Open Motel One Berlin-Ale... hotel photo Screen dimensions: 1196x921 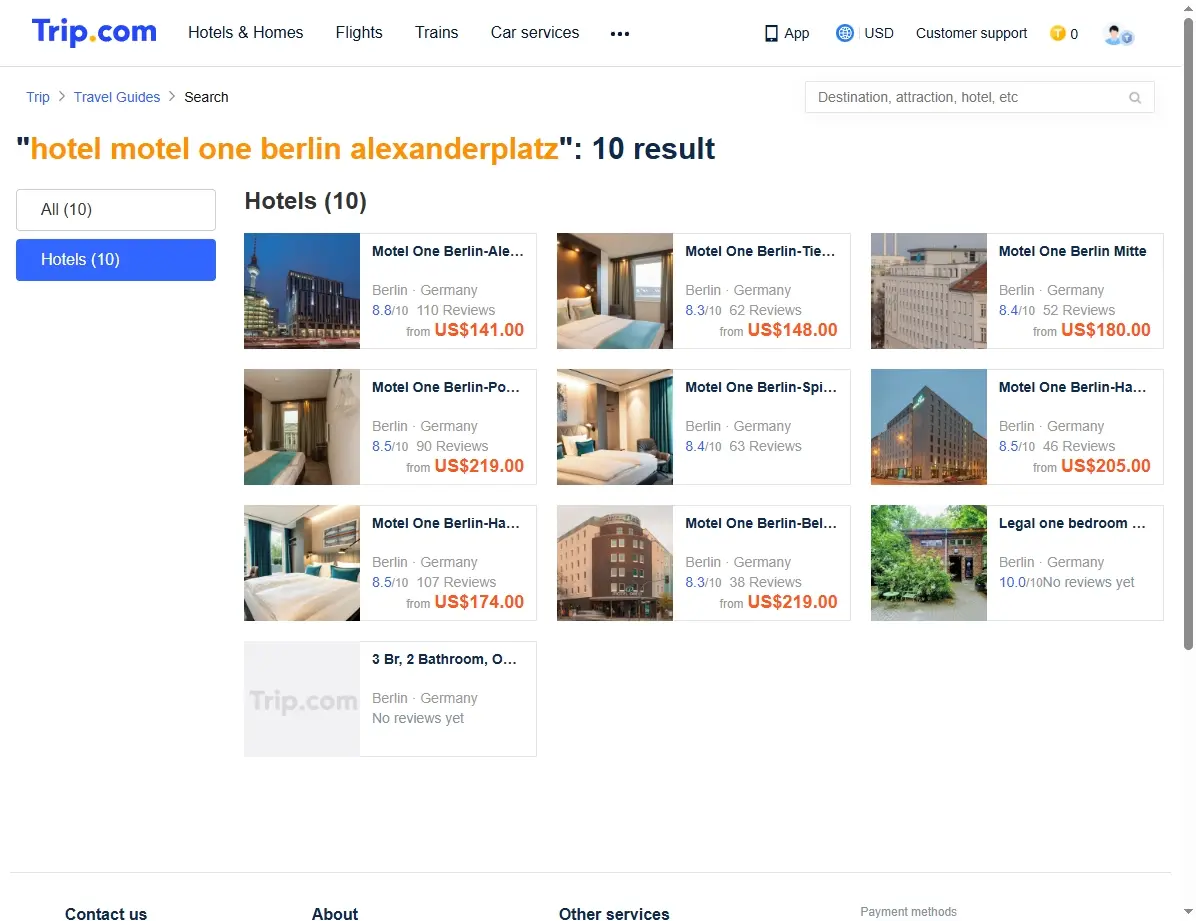[302, 291]
